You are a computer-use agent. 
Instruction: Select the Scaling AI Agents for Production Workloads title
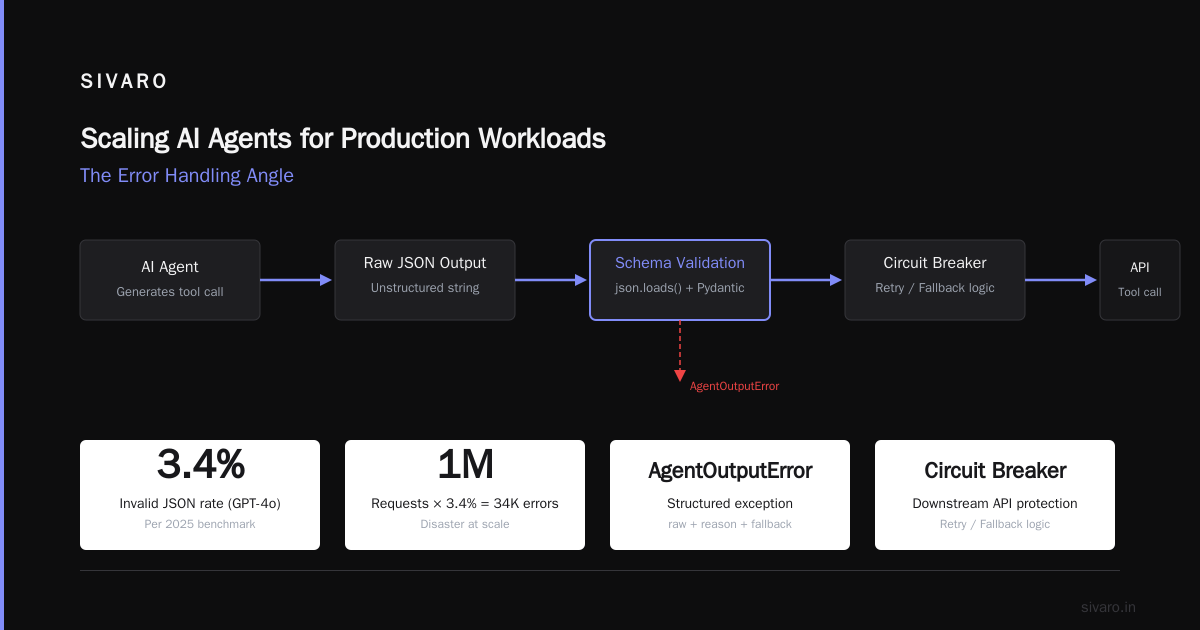coord(343,138)
